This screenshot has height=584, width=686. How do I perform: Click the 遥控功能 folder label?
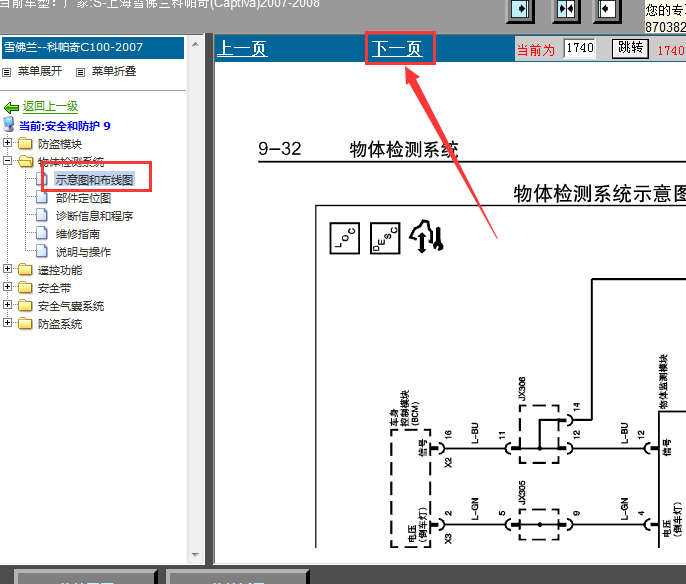point(60,270)
